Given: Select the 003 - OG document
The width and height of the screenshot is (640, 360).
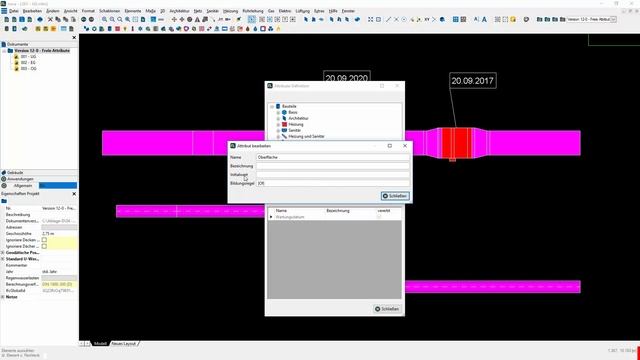Looking at the screenshot, I should tap(28, 69).
